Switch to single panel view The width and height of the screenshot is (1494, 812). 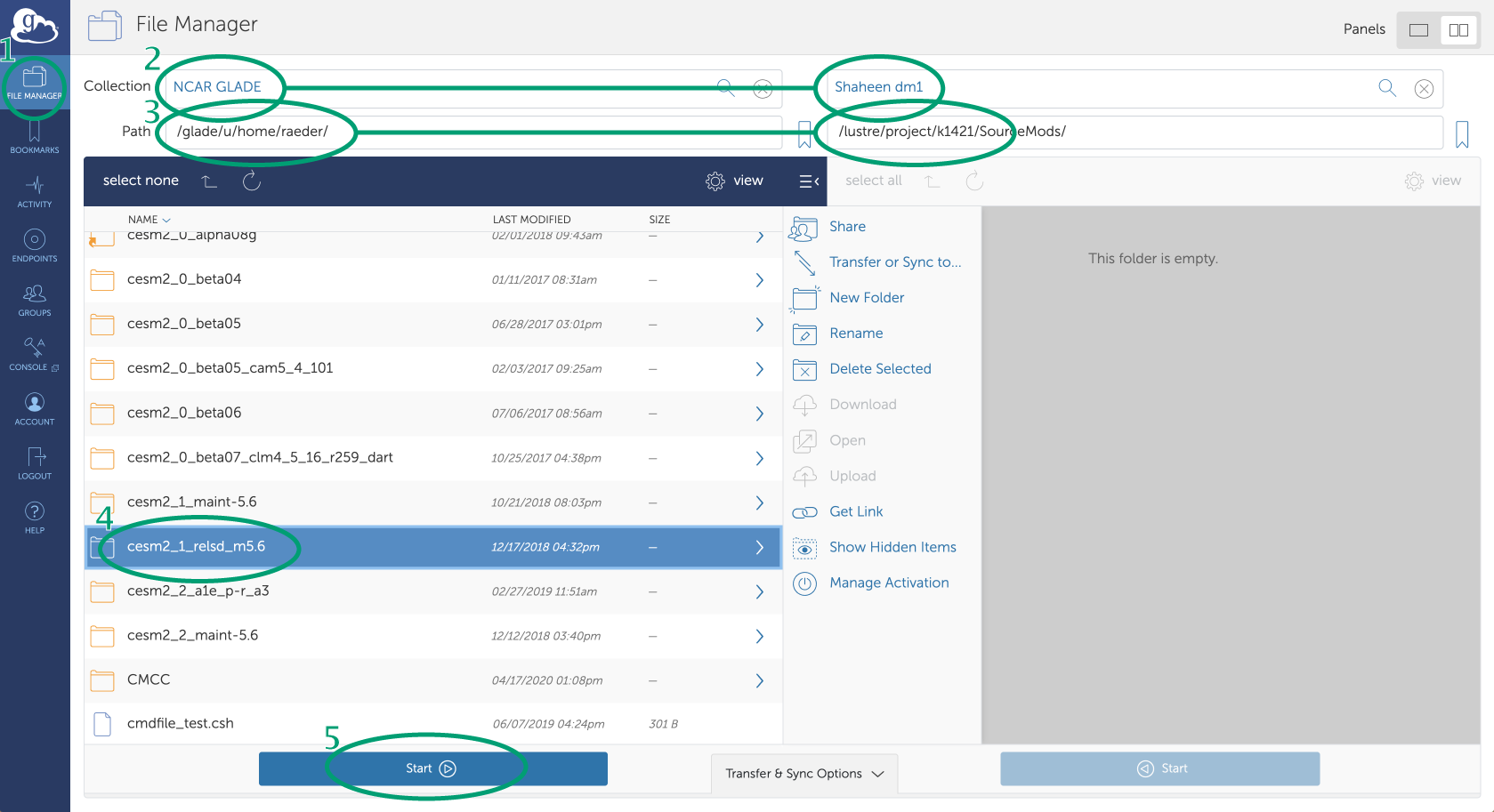pyautogui.click(x=1418, y=30)
